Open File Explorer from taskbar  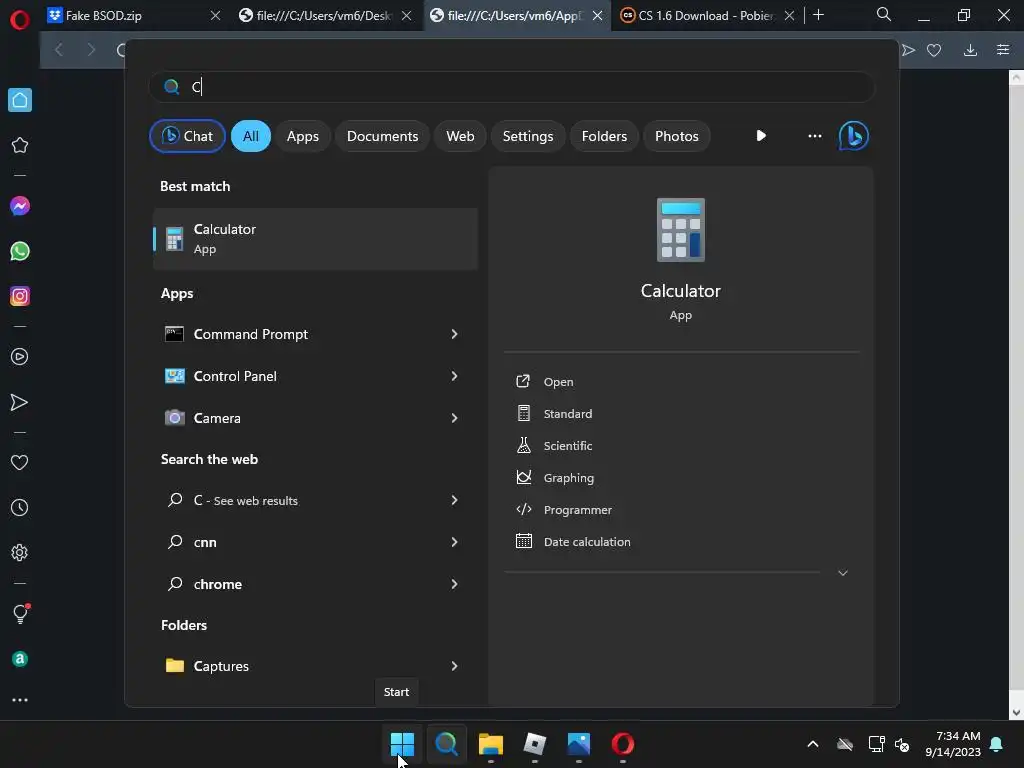(490, 744)
